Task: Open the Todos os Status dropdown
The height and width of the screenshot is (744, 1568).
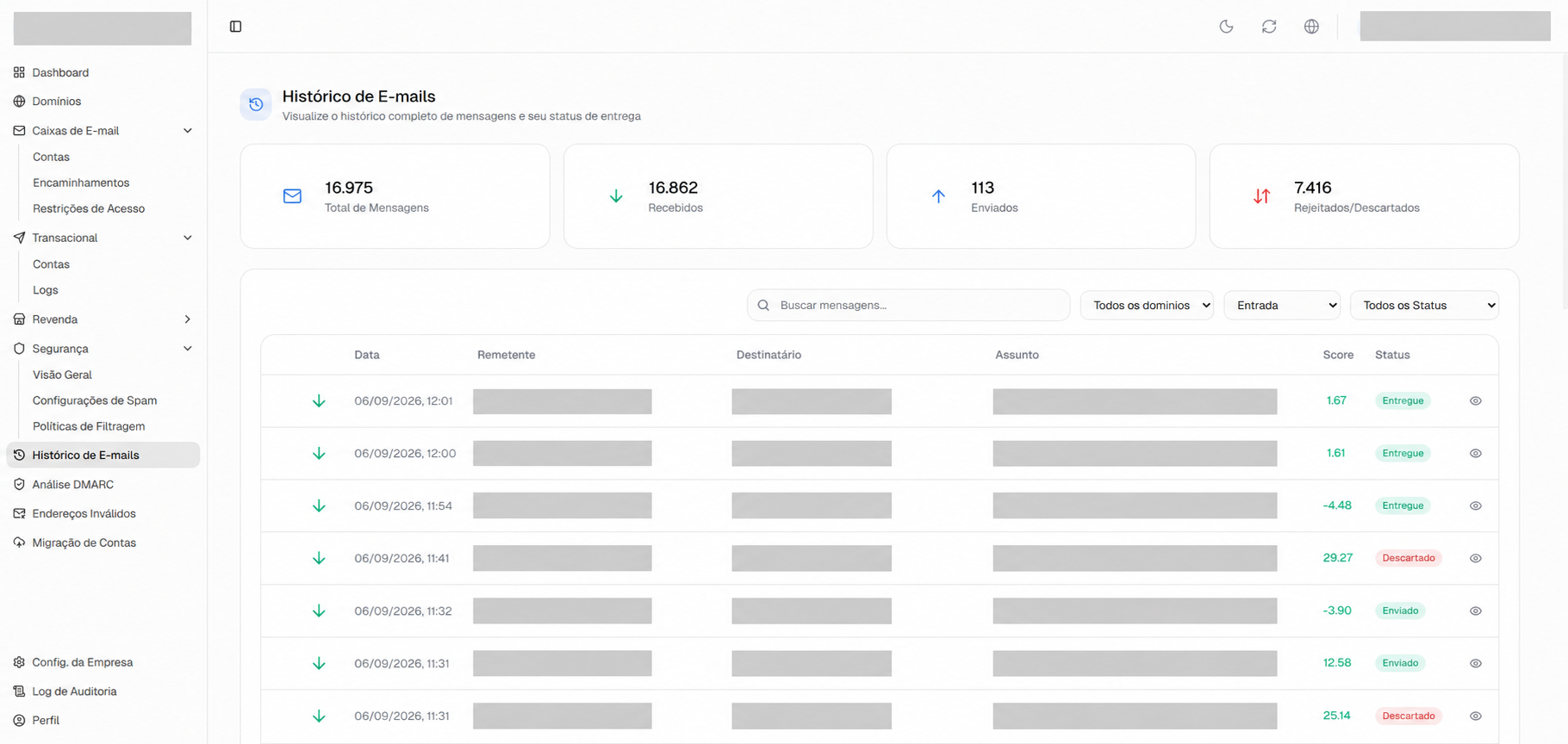Action: point(1424,306)
